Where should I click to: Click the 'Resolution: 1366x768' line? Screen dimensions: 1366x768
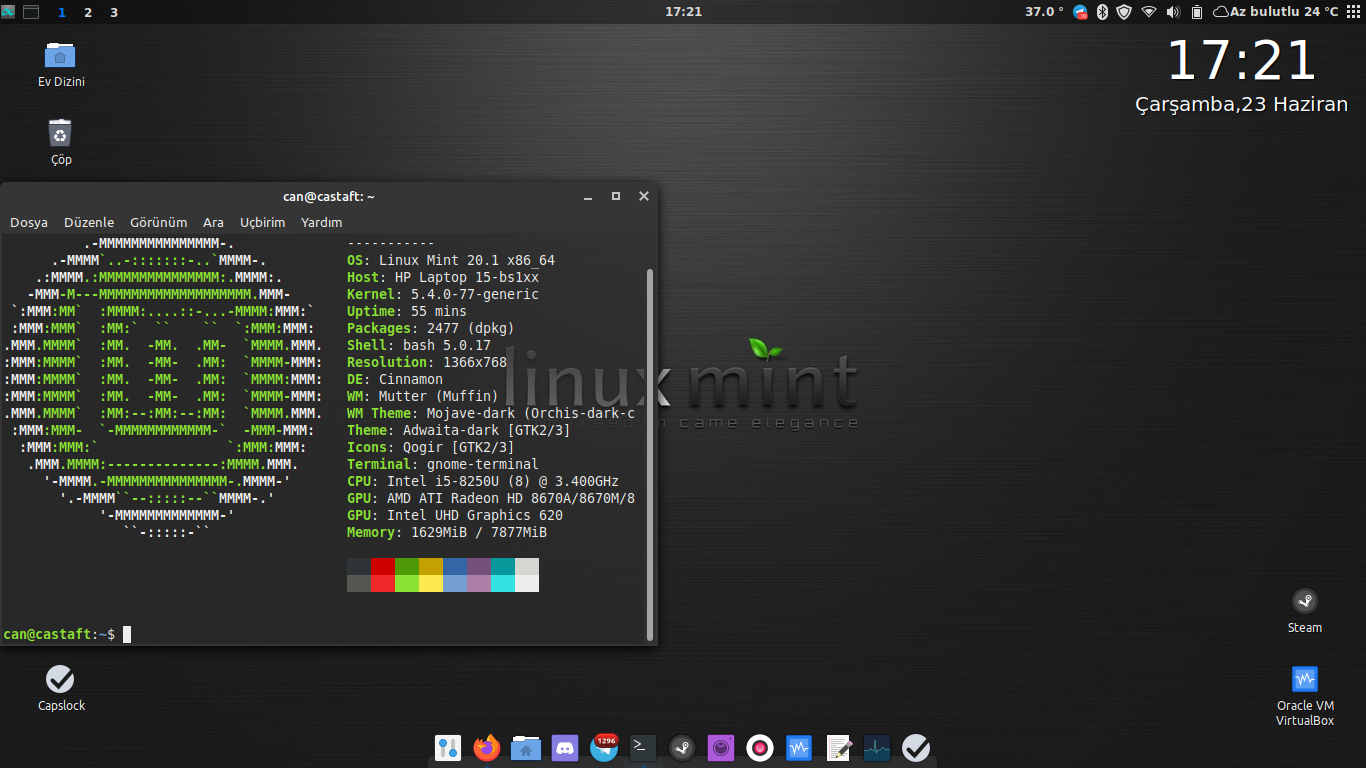pyautogui.click(x=427, y=362)
